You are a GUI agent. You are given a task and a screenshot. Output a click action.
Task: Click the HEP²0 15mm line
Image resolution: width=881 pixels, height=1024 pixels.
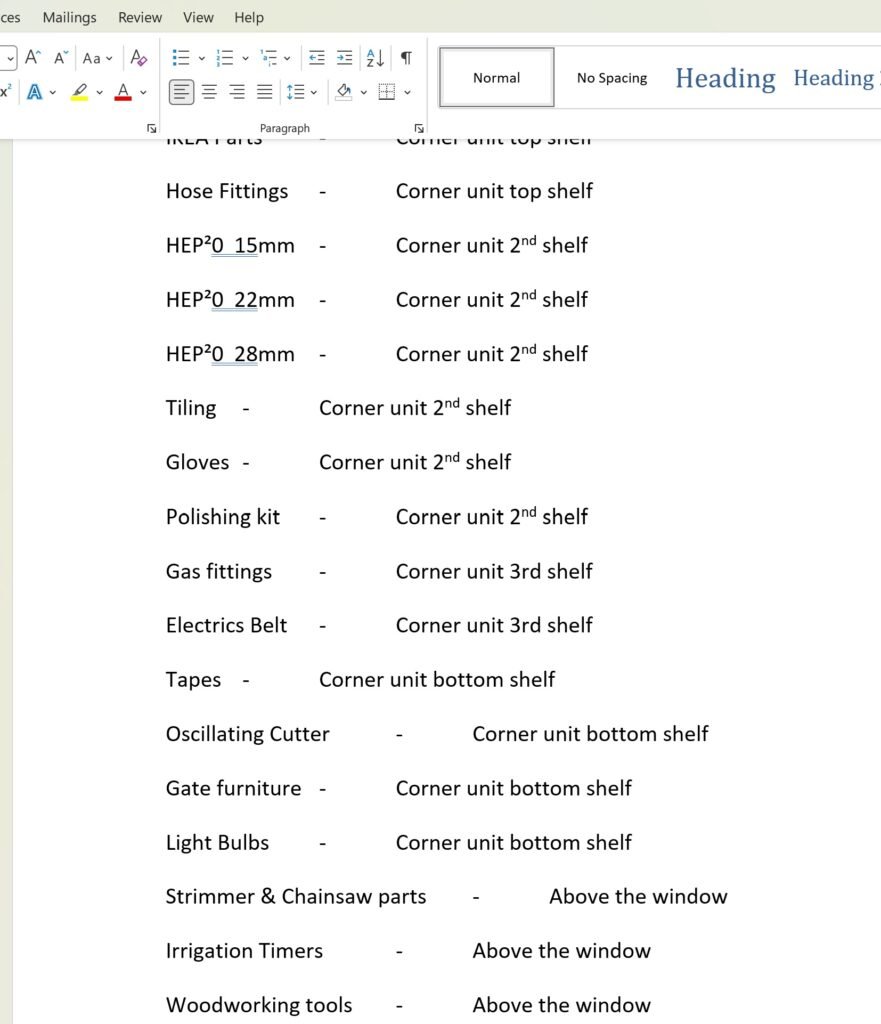(x=230, y=246)
